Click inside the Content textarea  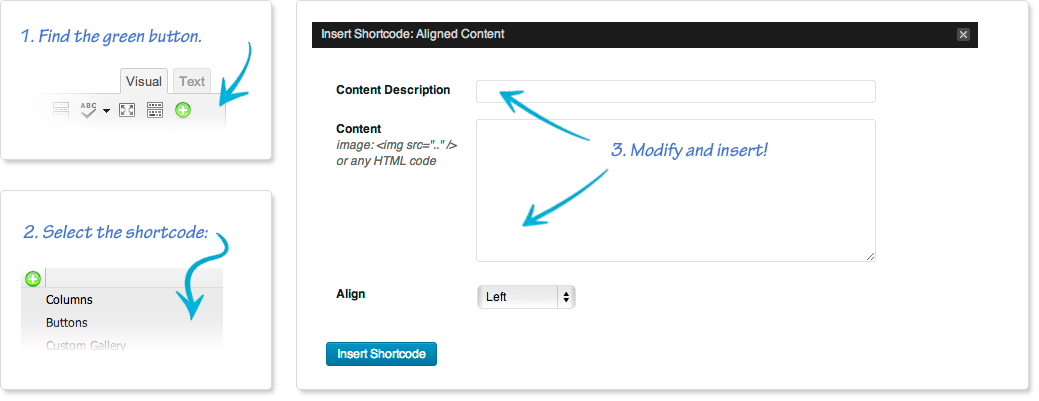tap(675, 190)
